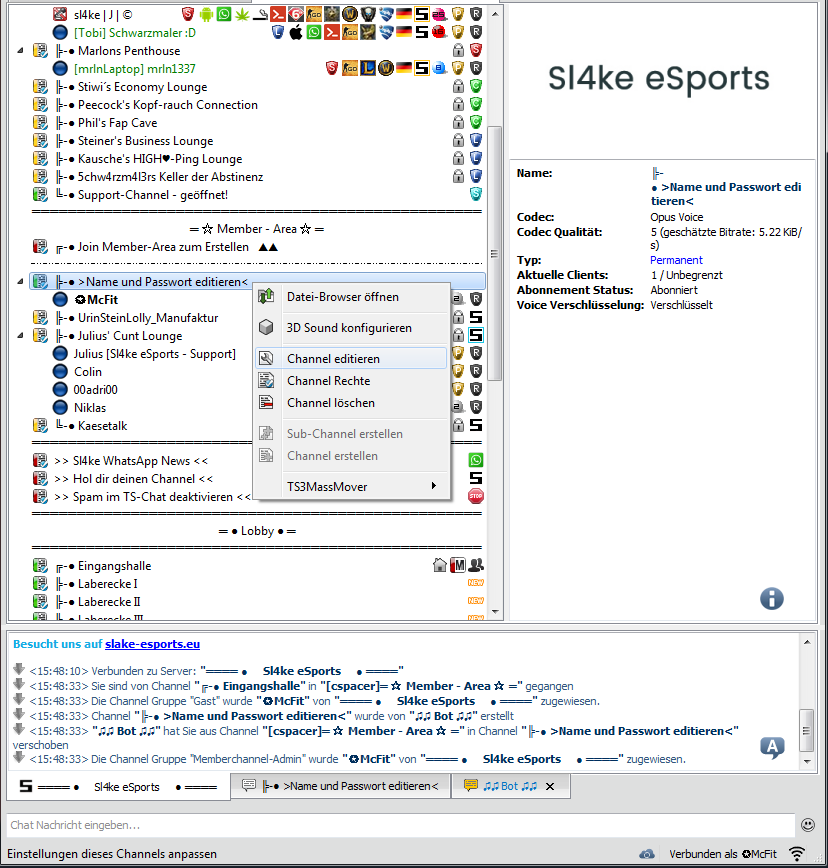Select the user 00adri00
Screen dimensions: 828x868
(96, 390)
